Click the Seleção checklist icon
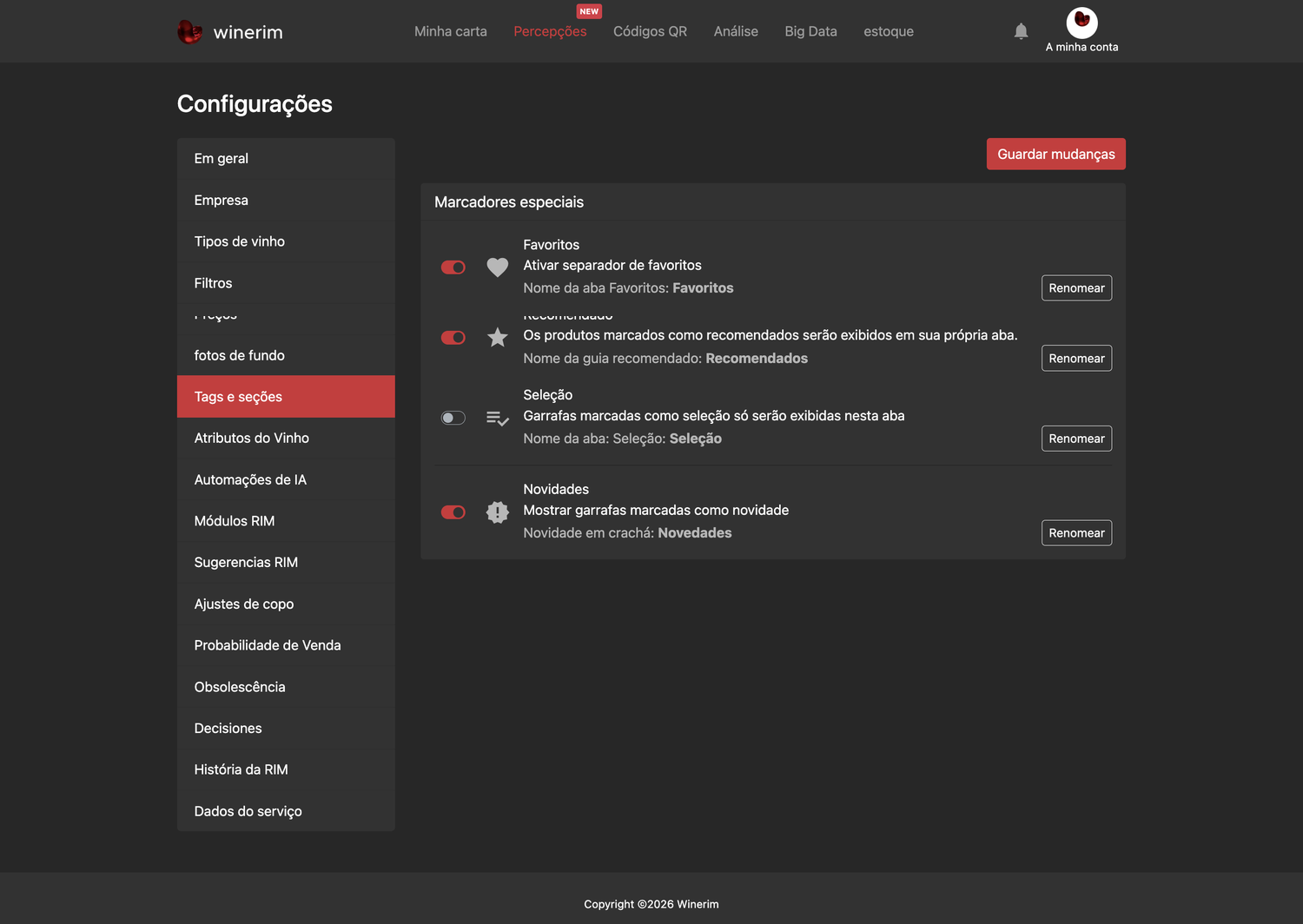Screen dimensions: 1303x924 coord(497,419)
